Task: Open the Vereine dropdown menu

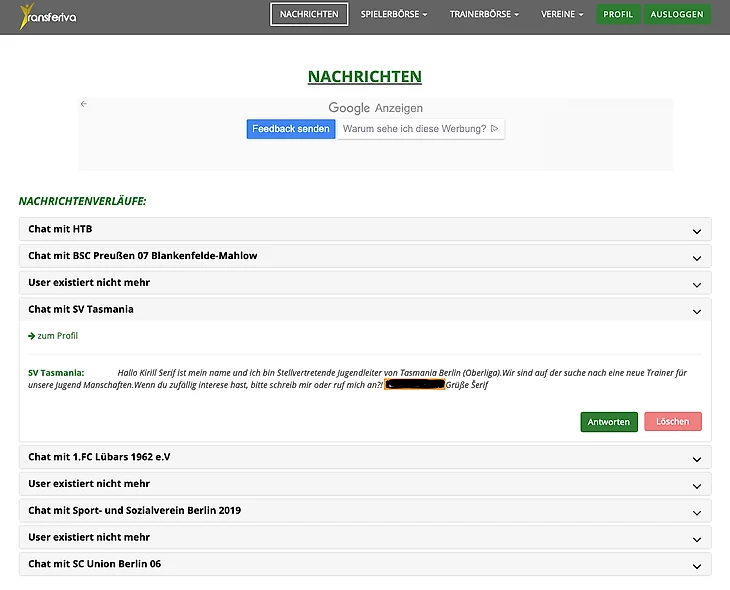Action: coord(563,15)
